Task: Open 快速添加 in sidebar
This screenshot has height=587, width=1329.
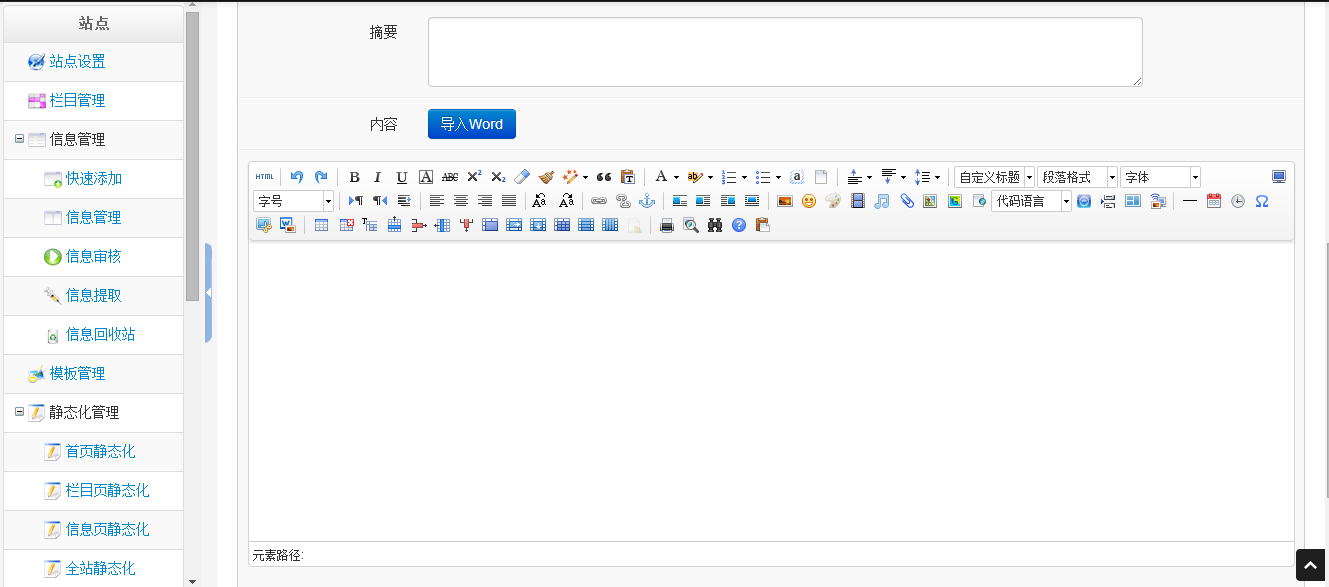Action: click(x=93, y=178)
